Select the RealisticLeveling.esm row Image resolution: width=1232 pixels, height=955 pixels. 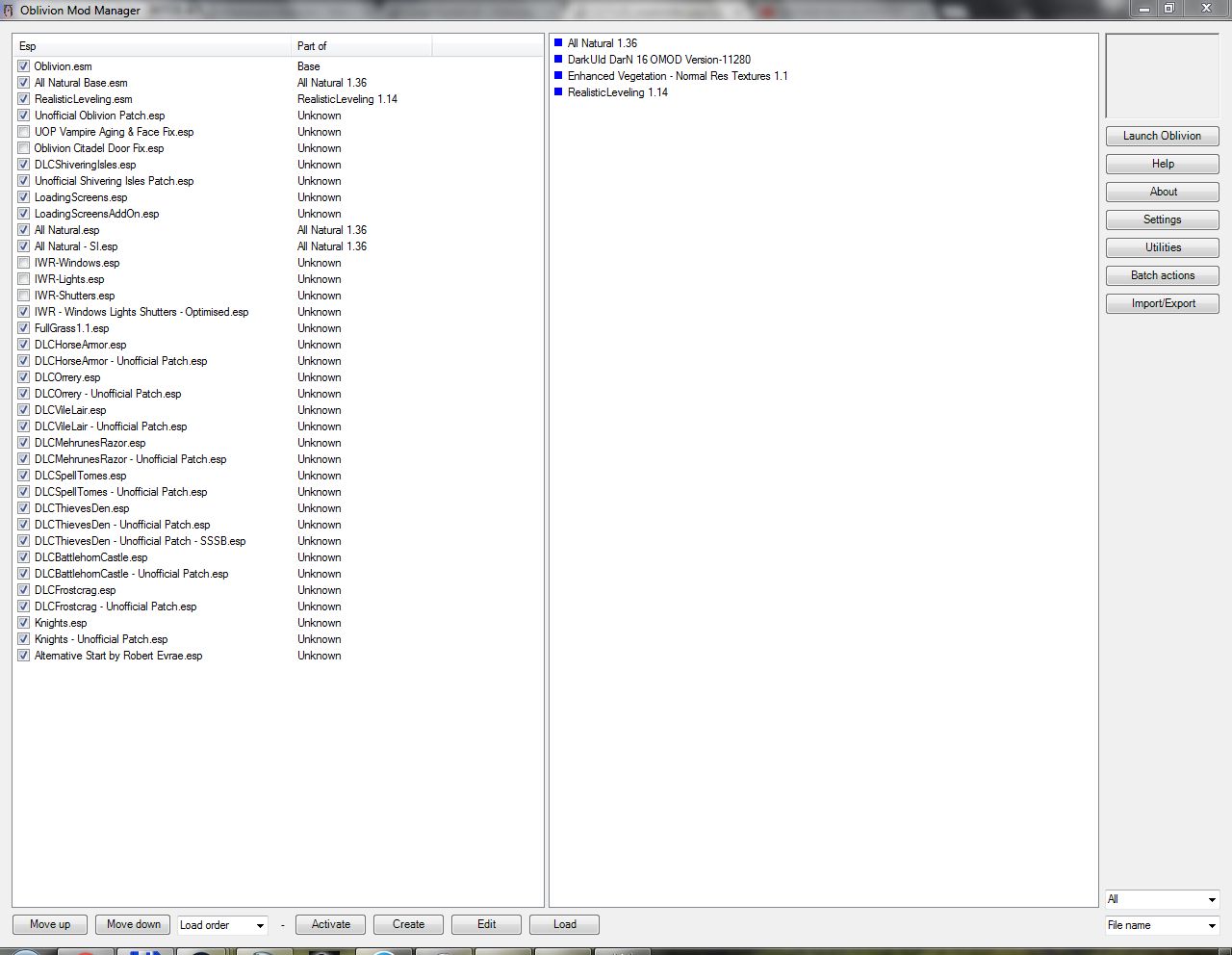(x=83, y=99)
